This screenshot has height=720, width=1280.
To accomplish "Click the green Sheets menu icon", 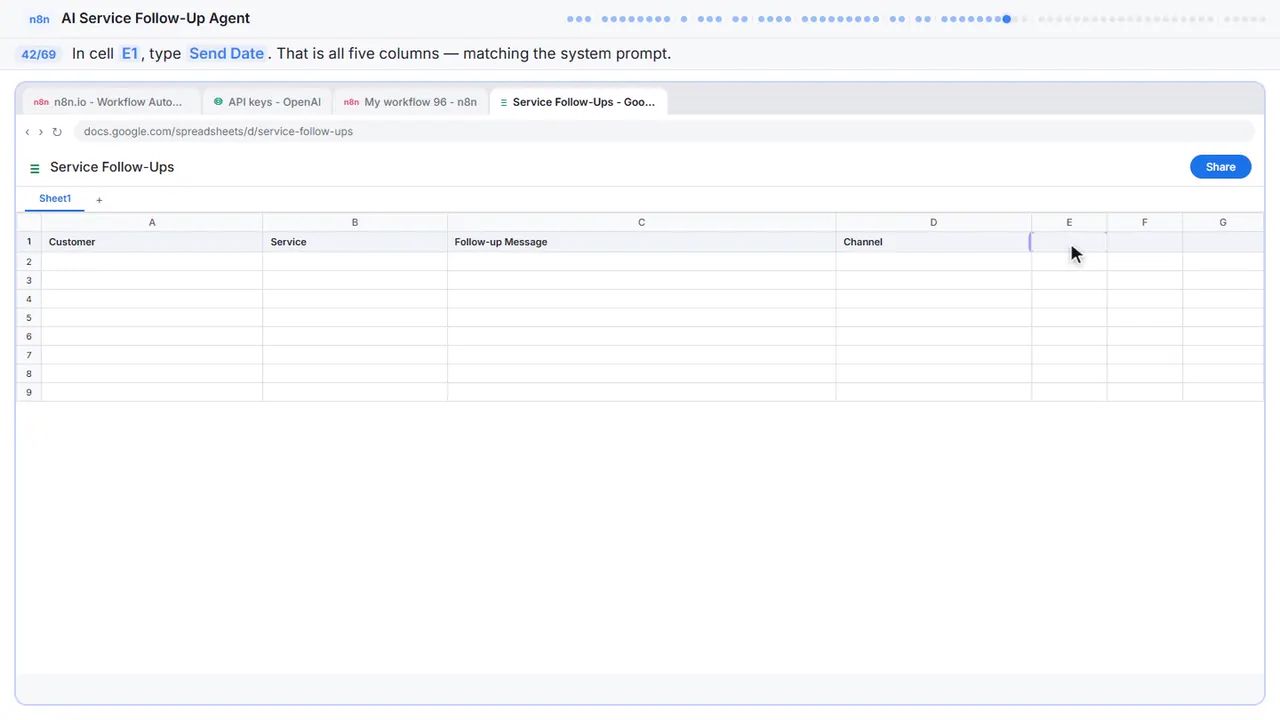I will tap(35, 168).
